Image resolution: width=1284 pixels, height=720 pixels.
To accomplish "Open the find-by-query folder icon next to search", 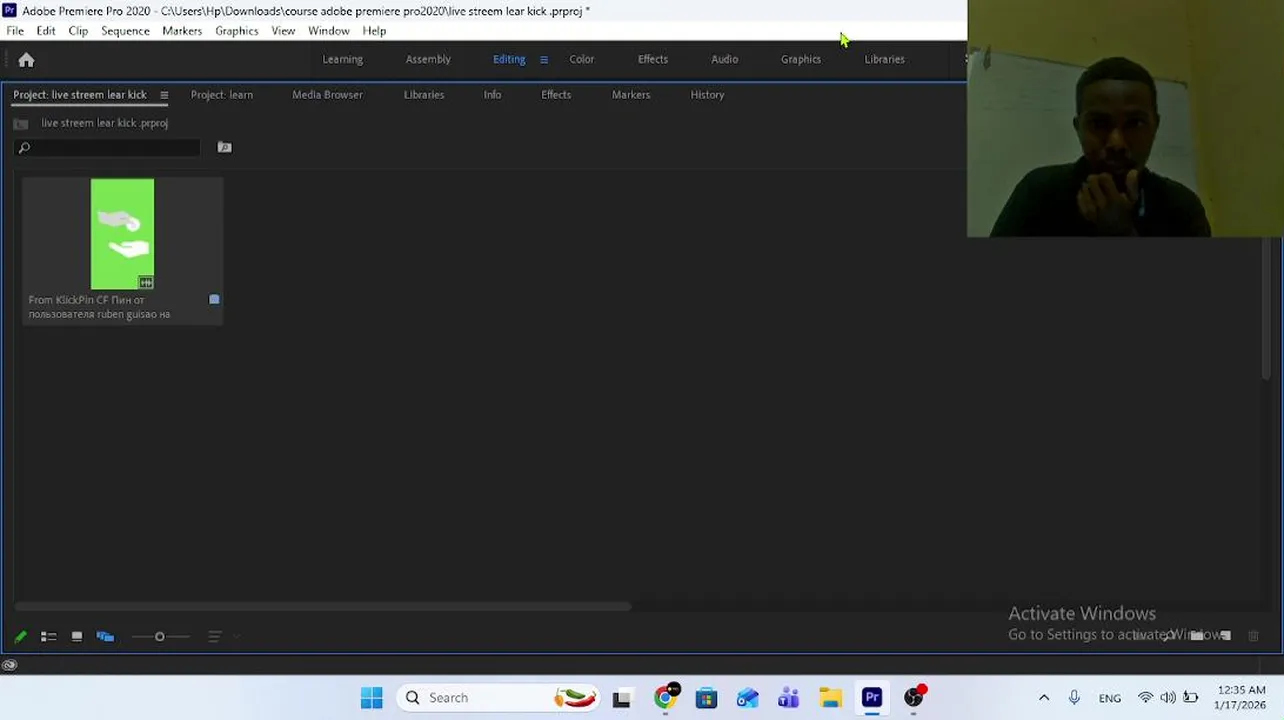I will coord(224,147).
